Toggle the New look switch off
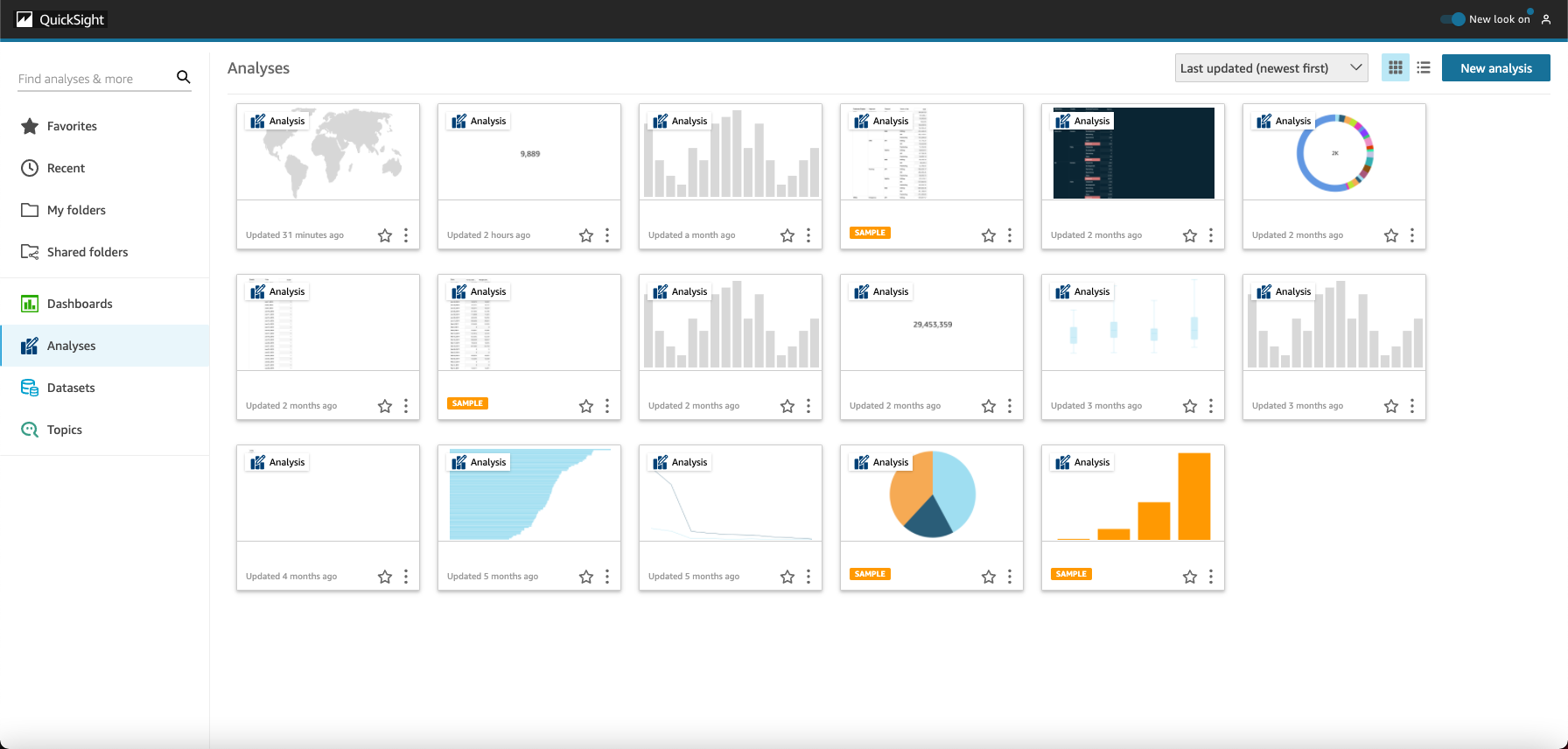The width and height of the screenshot is (1568, 749). click(1452, 19)
